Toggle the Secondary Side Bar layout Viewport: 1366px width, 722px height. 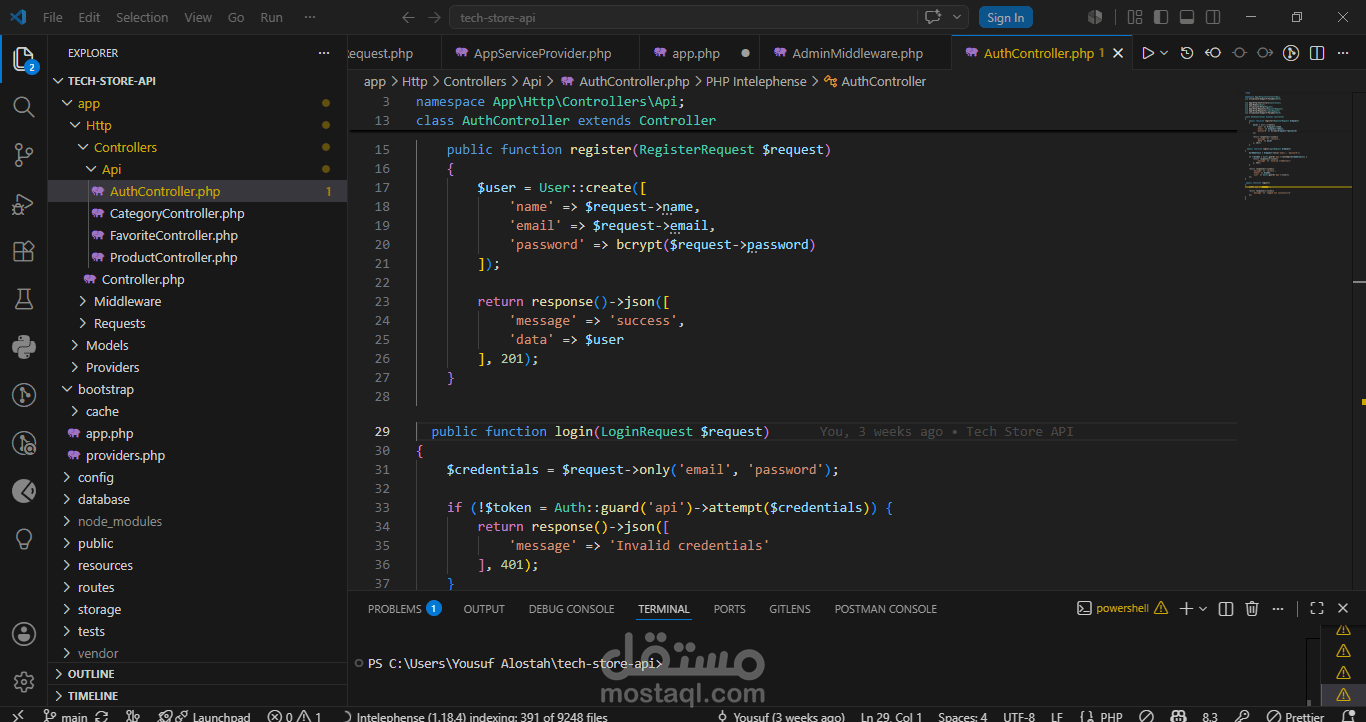[1213, 17]
